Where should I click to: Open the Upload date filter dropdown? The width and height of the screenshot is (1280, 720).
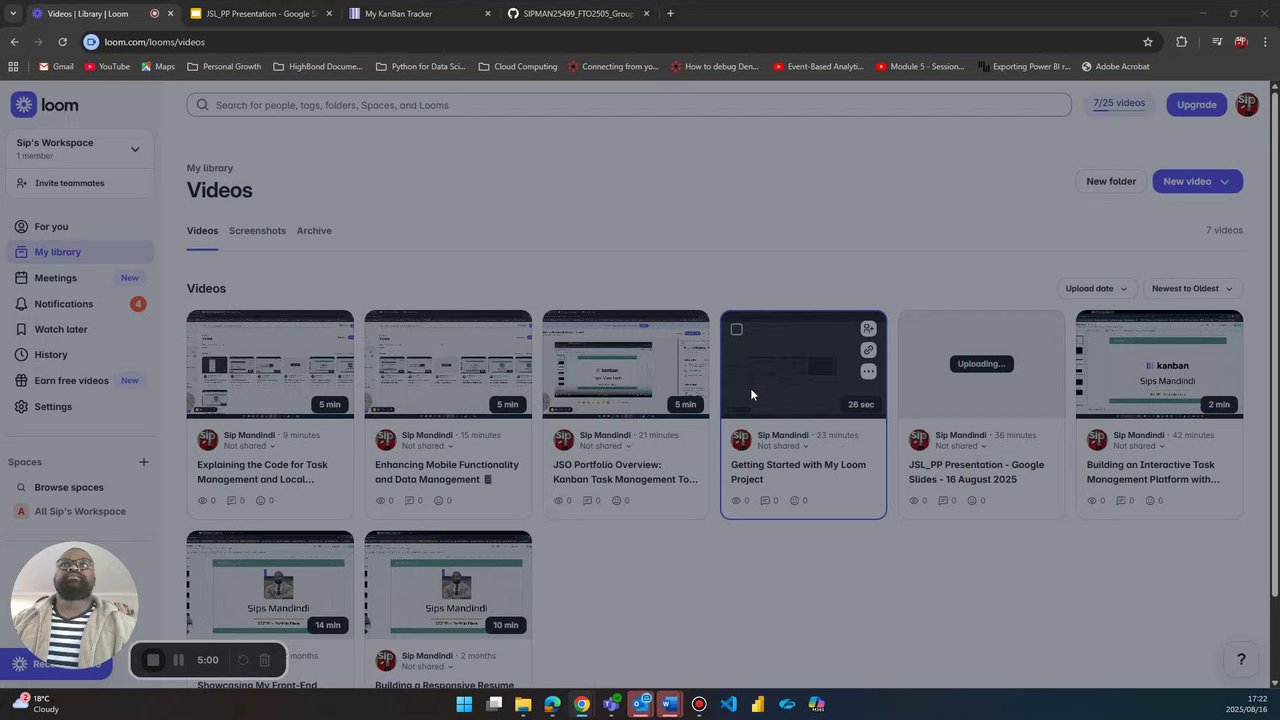coord(1096,288)
